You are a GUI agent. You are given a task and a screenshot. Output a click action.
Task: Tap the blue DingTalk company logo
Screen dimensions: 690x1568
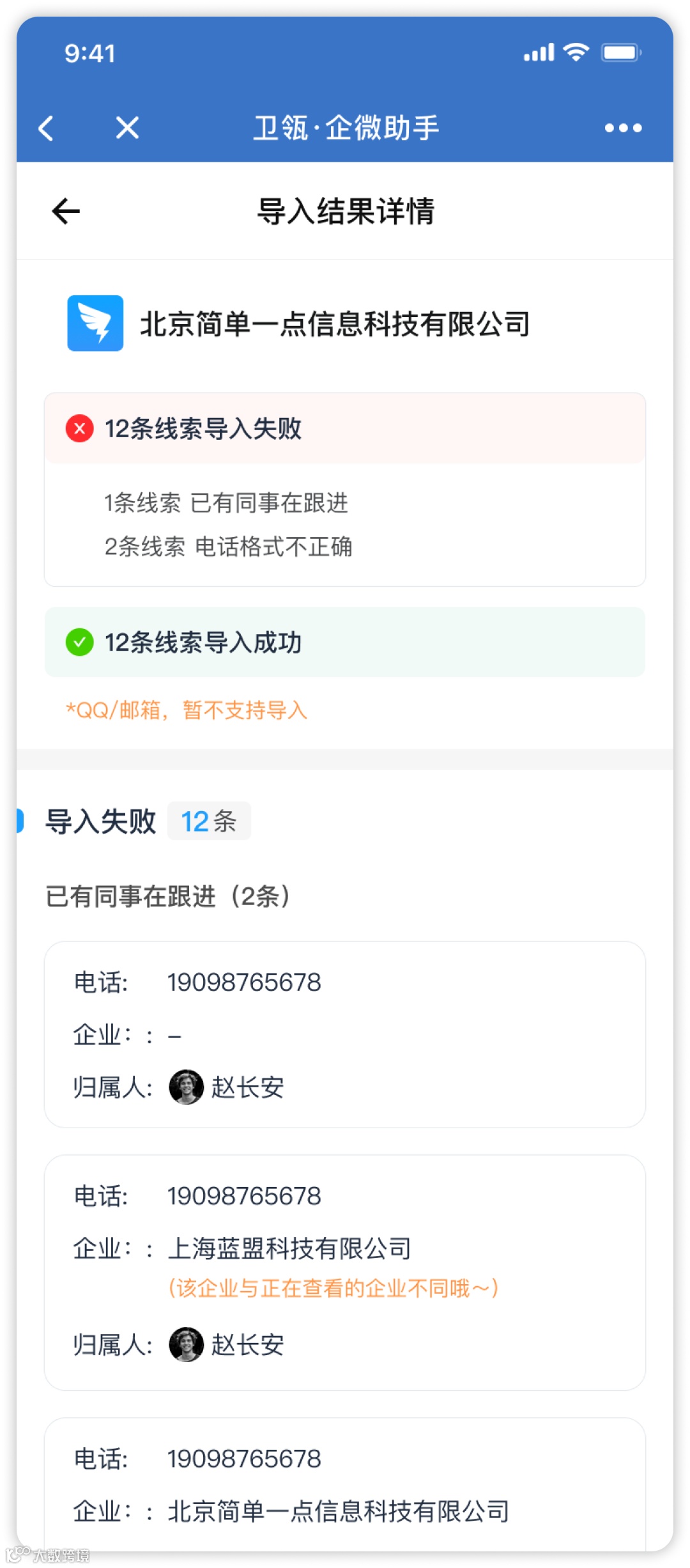tap(95, 323)
